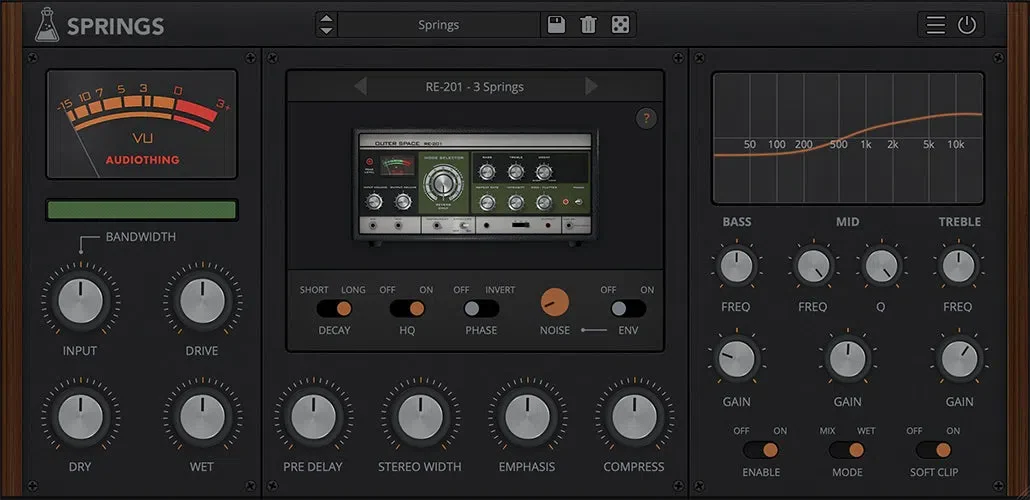1030x500 pixels.
Task: Delete preset using the trash icon
Action: (x=588, y=25)
